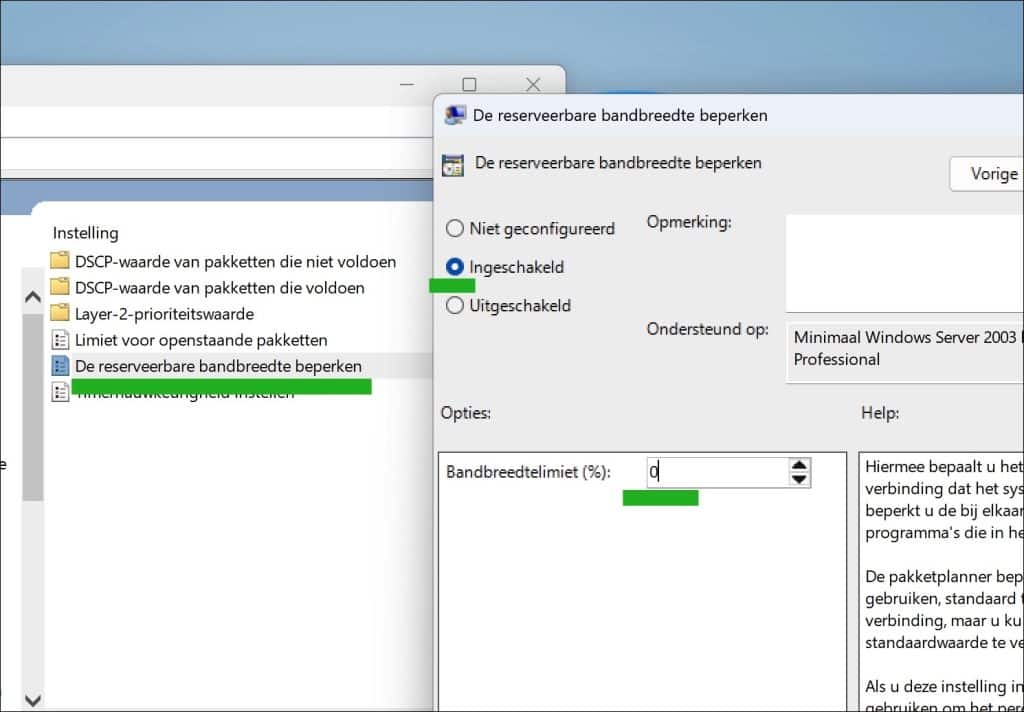The width and height of the screenshot is (1024, 712).
Task: Click the Opmerking comment text box
Action: pyautogui.click(x=904, y=263)
